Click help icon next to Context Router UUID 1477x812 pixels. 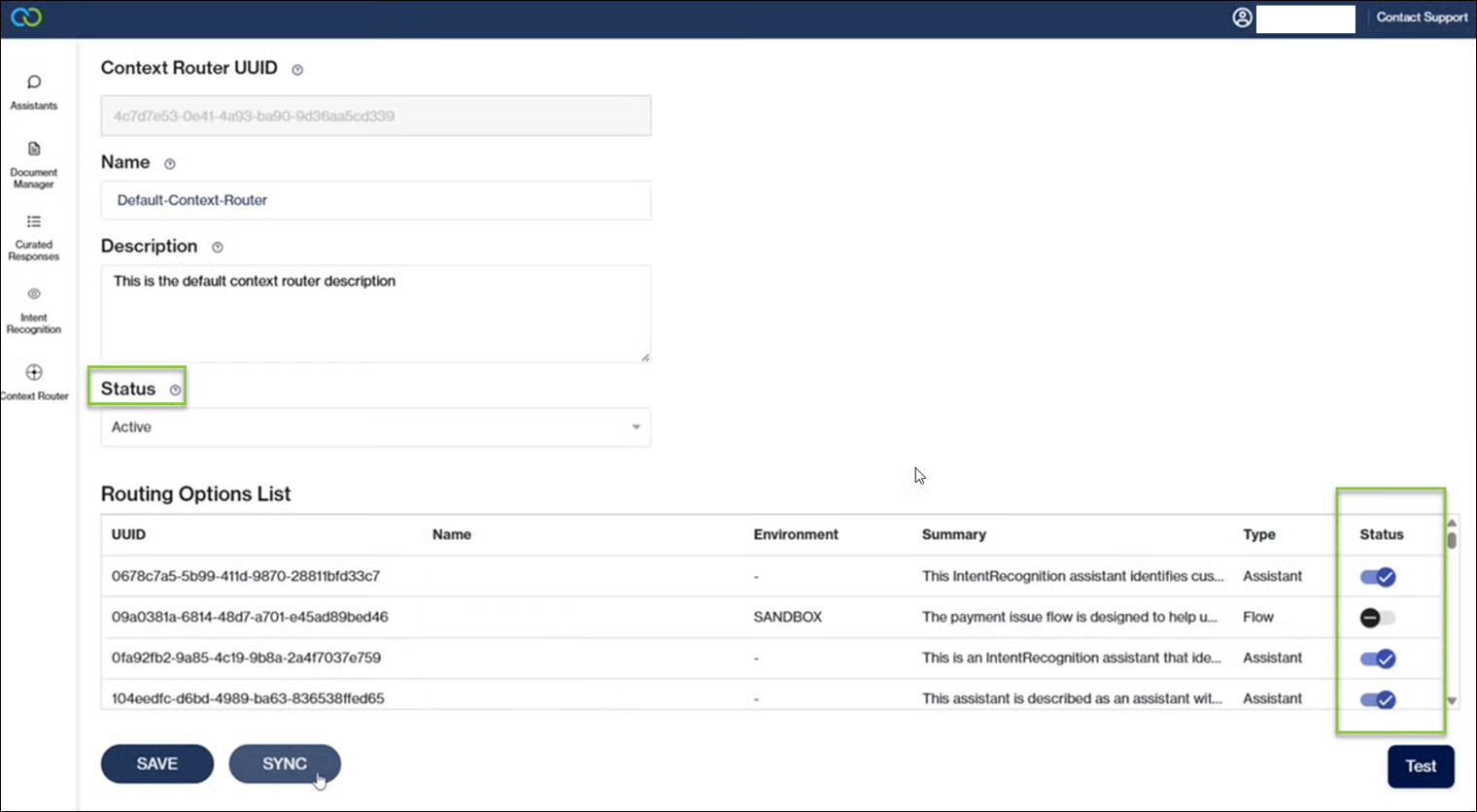[297, 70]
